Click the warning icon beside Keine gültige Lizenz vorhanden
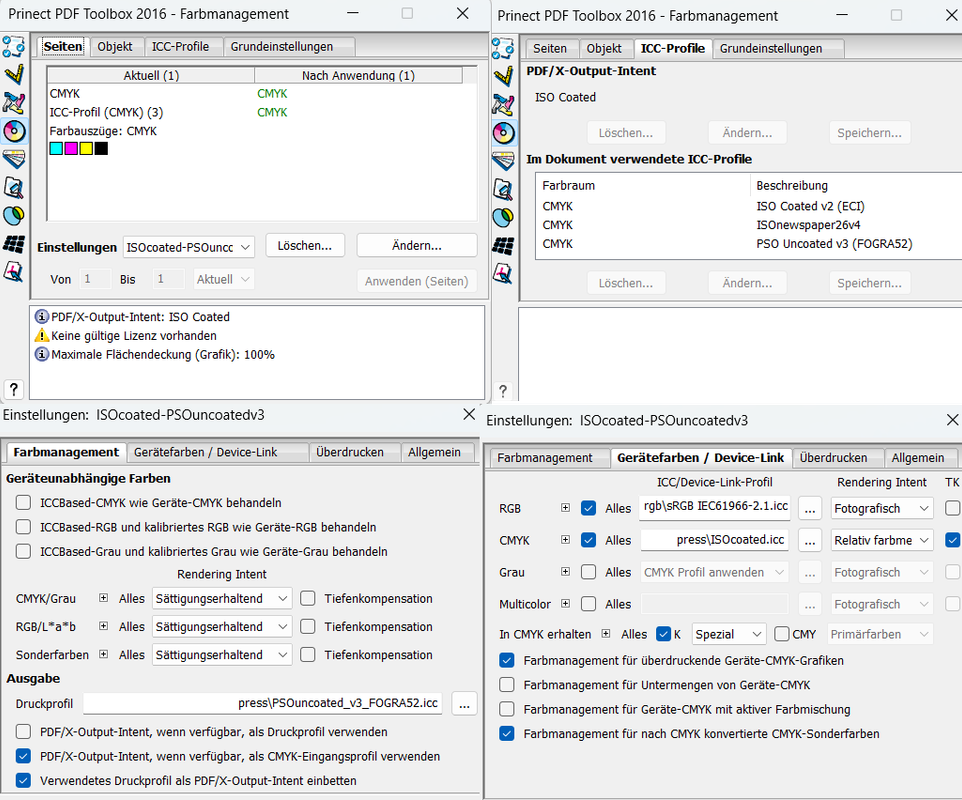The width and height of the screenshot is (962, 800). (42, 336)
